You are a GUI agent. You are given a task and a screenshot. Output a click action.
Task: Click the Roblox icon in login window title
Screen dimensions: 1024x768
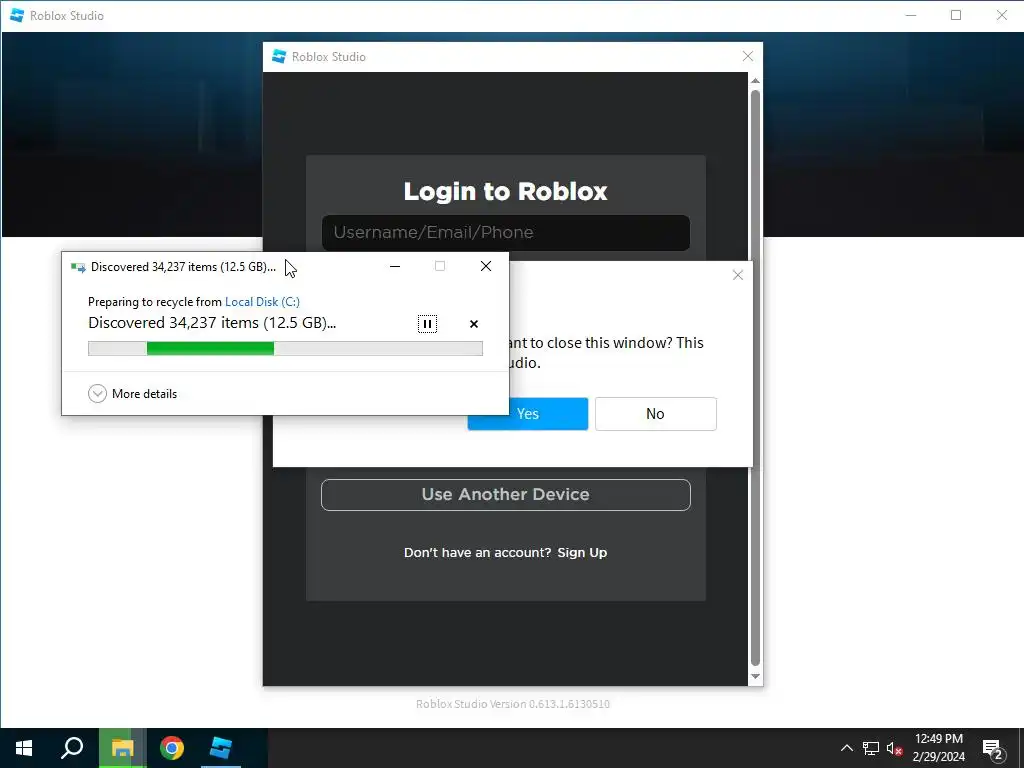[x=279, y=56]
